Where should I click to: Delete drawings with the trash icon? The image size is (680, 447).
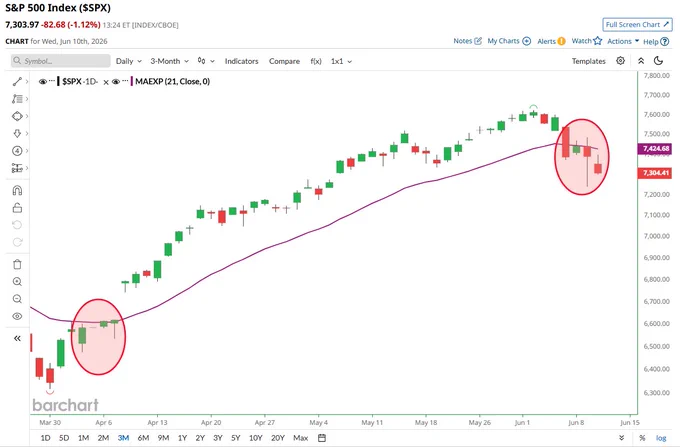click(x=17, y=264)
